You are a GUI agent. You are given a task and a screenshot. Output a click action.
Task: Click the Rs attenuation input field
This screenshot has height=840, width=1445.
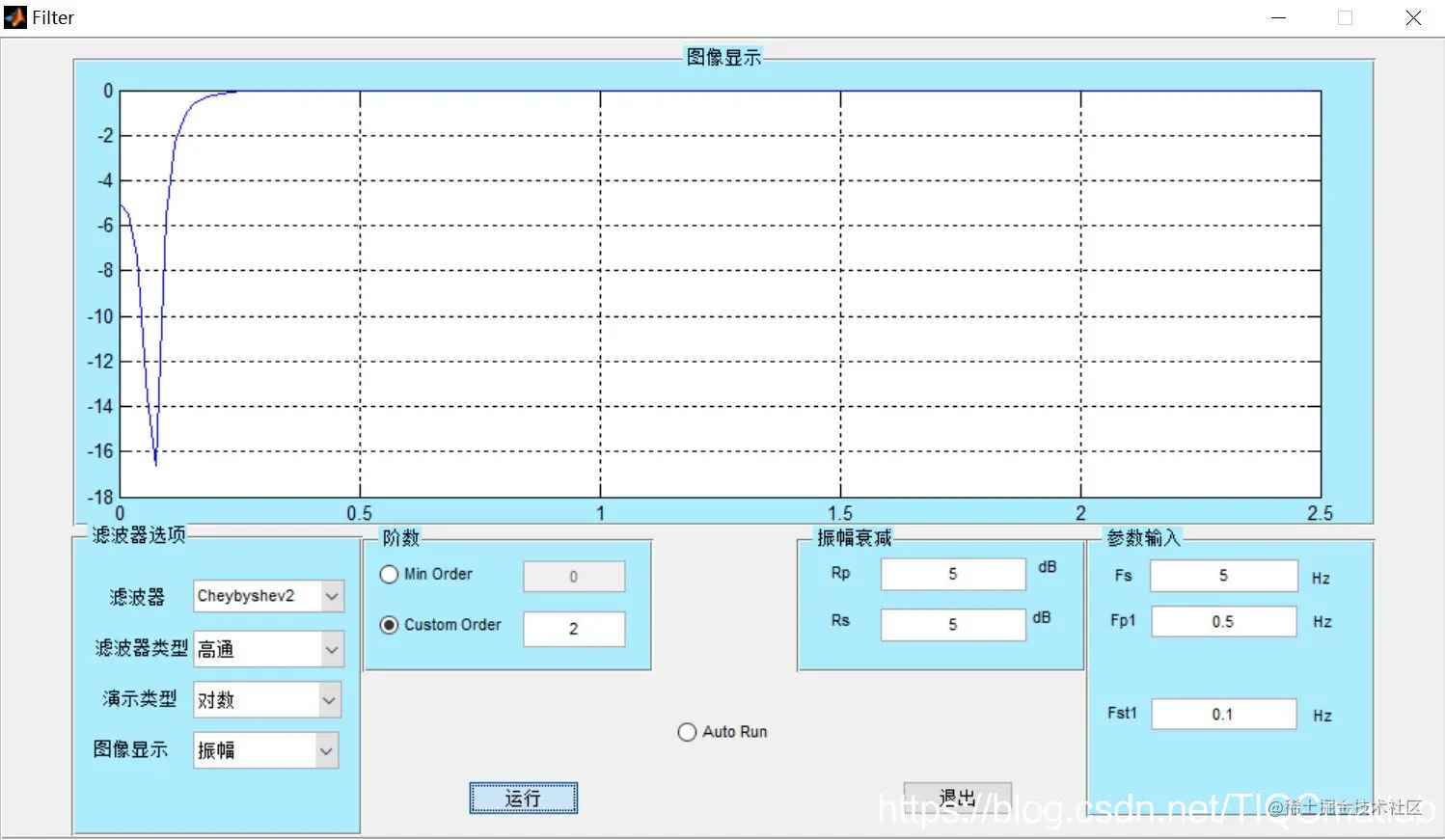[951, 624]
